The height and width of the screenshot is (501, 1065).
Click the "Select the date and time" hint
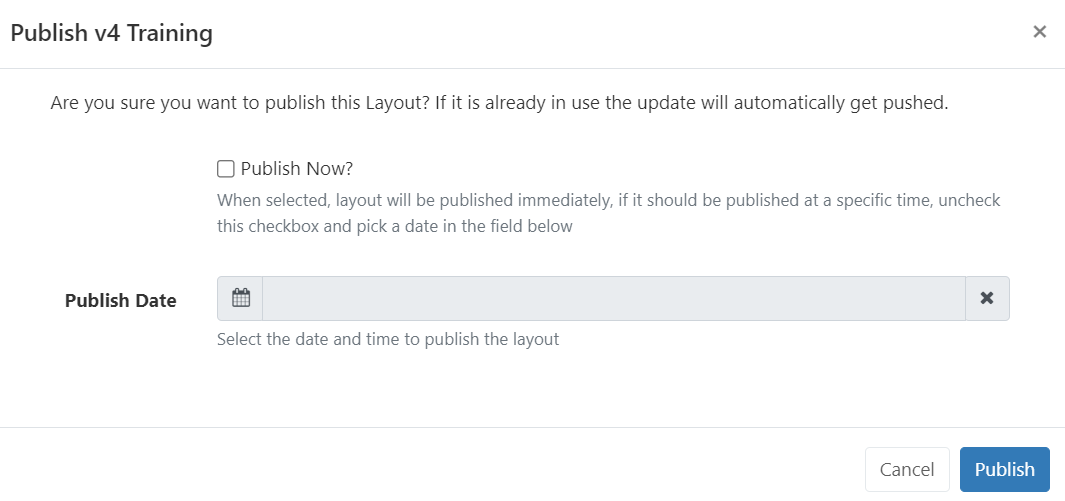pos(388,339)
